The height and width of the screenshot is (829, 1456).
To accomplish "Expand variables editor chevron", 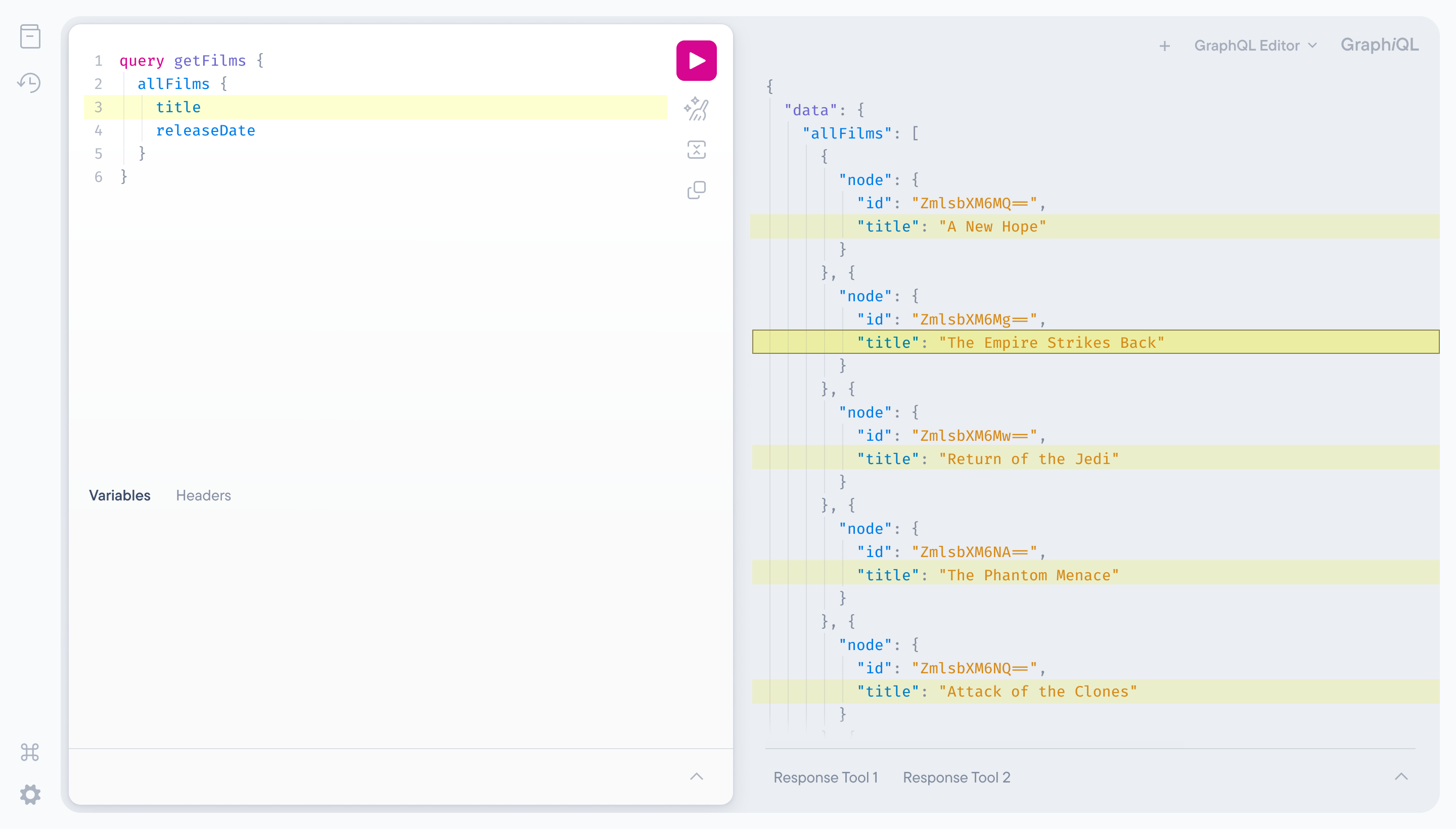I will coord(696,776).
